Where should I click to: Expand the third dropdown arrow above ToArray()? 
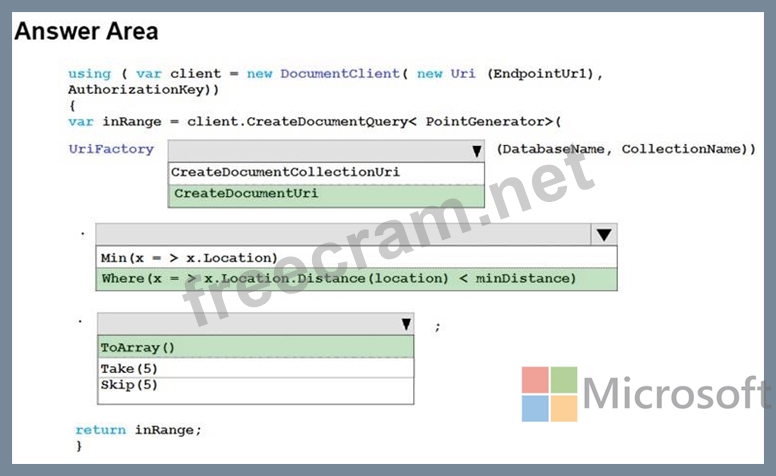coord(405,324)
